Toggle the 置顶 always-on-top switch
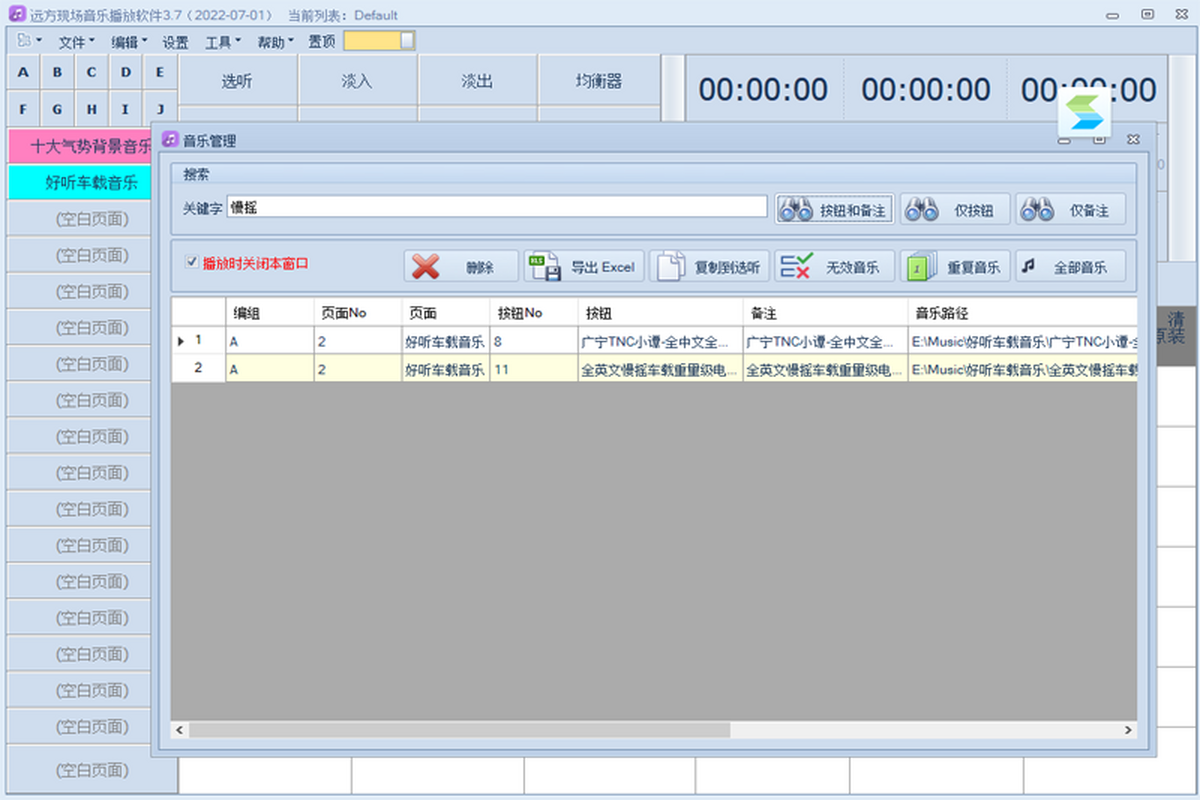Viewport: 1200px width, 800px height. pos(379,41)
